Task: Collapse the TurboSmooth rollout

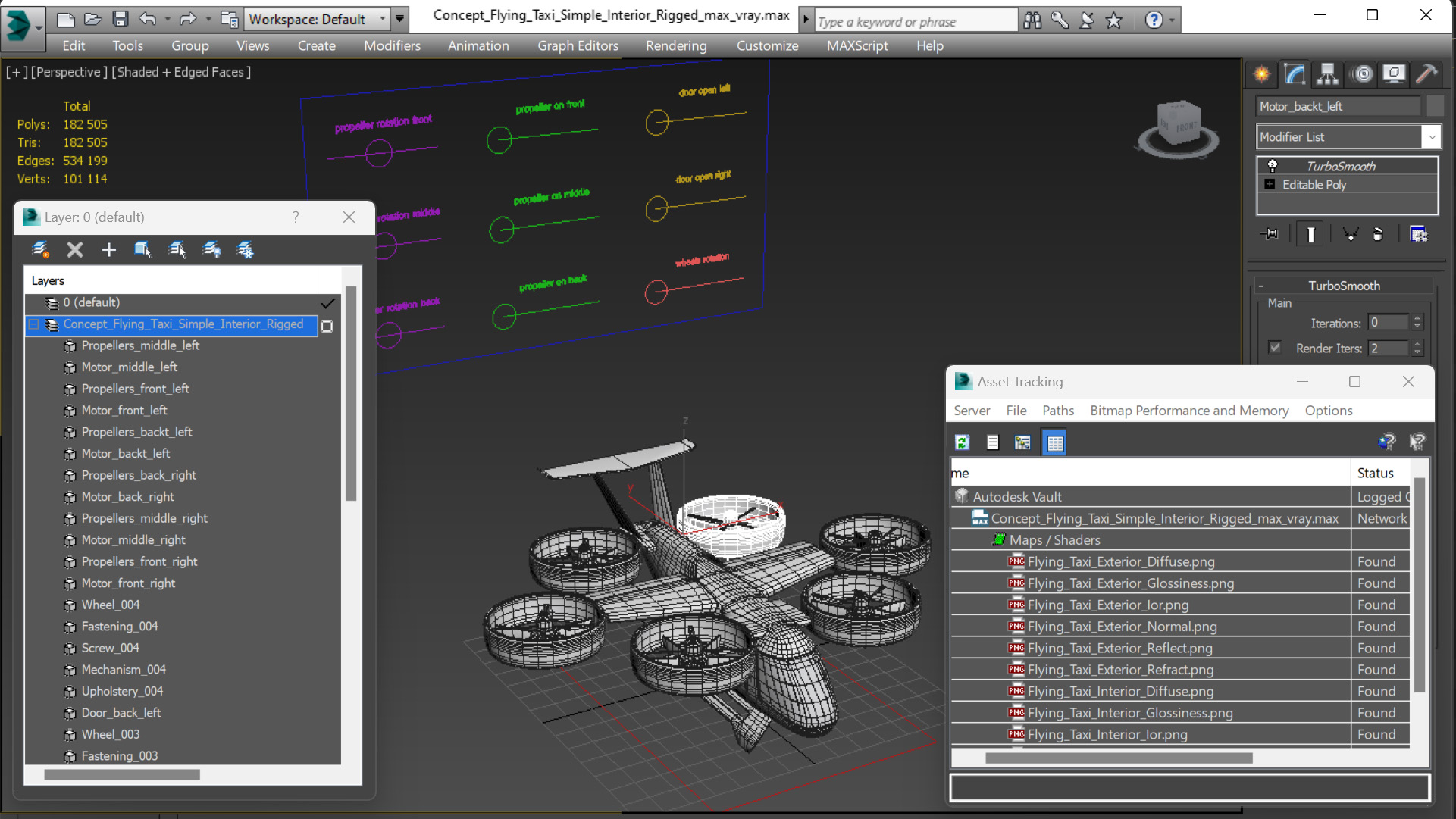Action: click(1261, 286)
